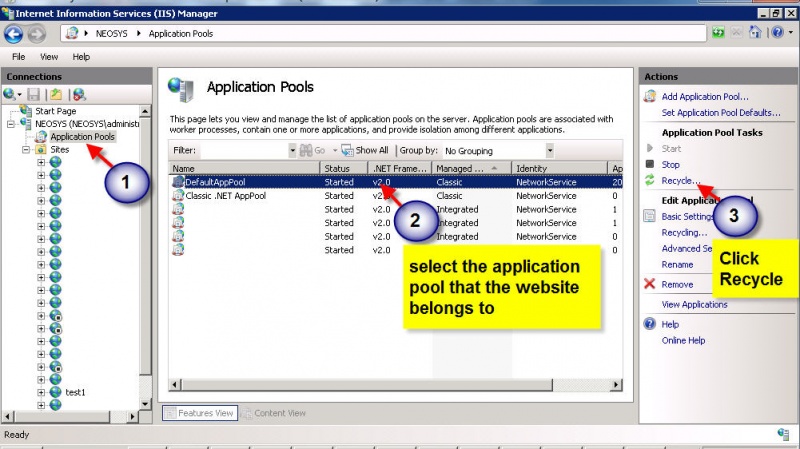Image resolution: width=800 pixels, height=449 pixels.
Task: Click the green Recycle arrows icon
Action: pos(649,180)
